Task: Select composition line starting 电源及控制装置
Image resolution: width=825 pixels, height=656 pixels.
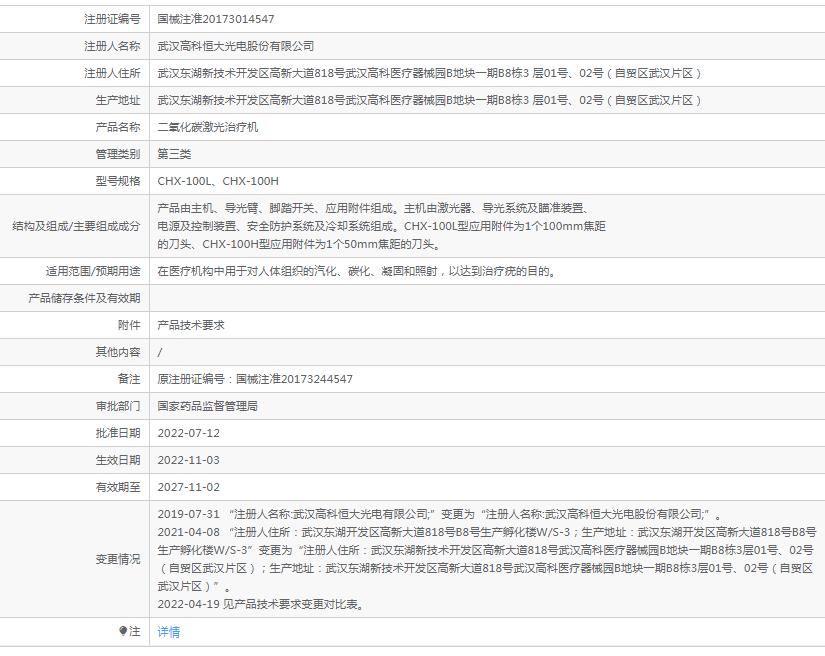Action: pos(381,226)
